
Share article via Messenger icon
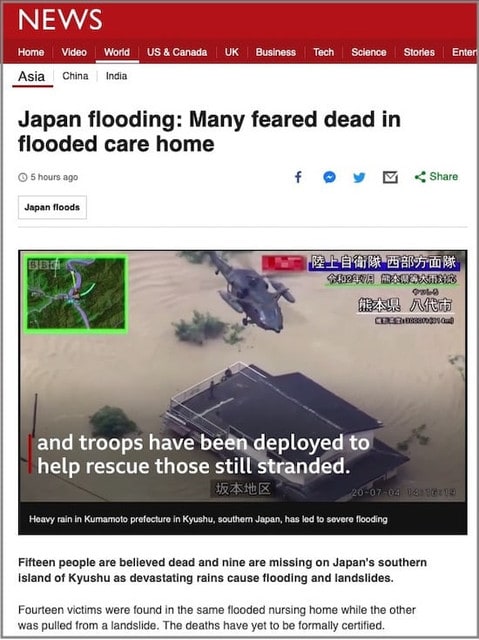click(x=329, y=177)
